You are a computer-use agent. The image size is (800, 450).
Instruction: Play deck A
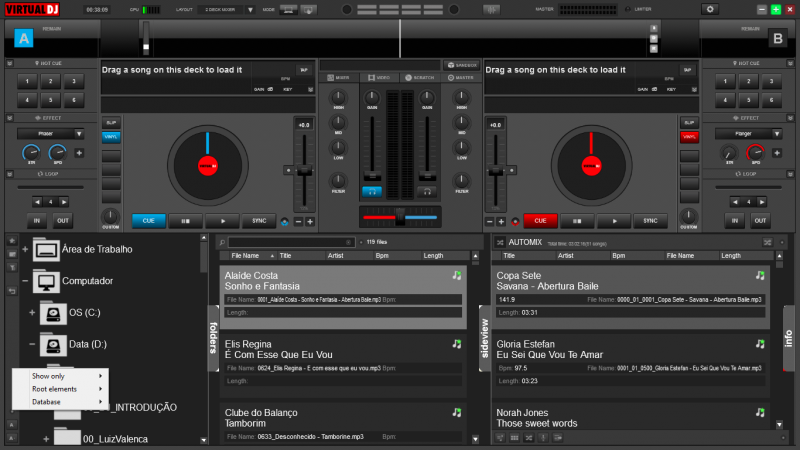(x=222, y=221)
